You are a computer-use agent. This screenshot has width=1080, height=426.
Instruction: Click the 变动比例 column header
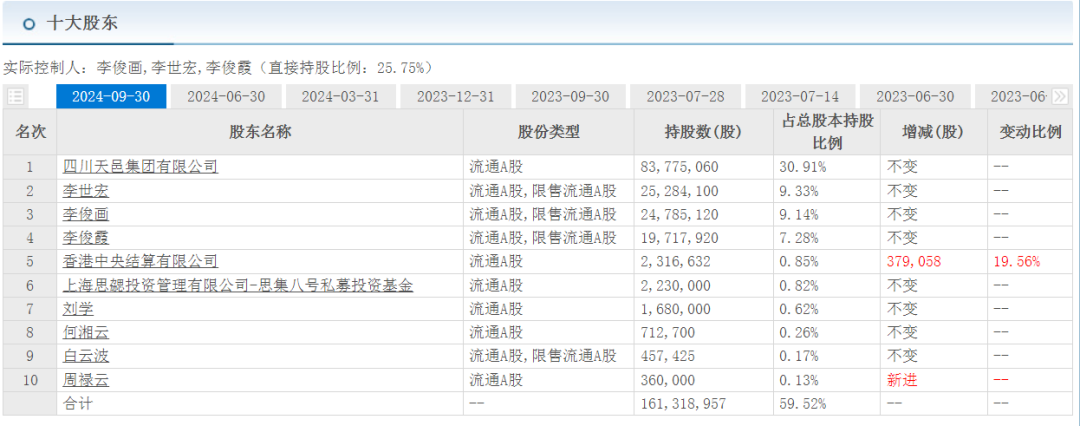[x=1030, y=132]
